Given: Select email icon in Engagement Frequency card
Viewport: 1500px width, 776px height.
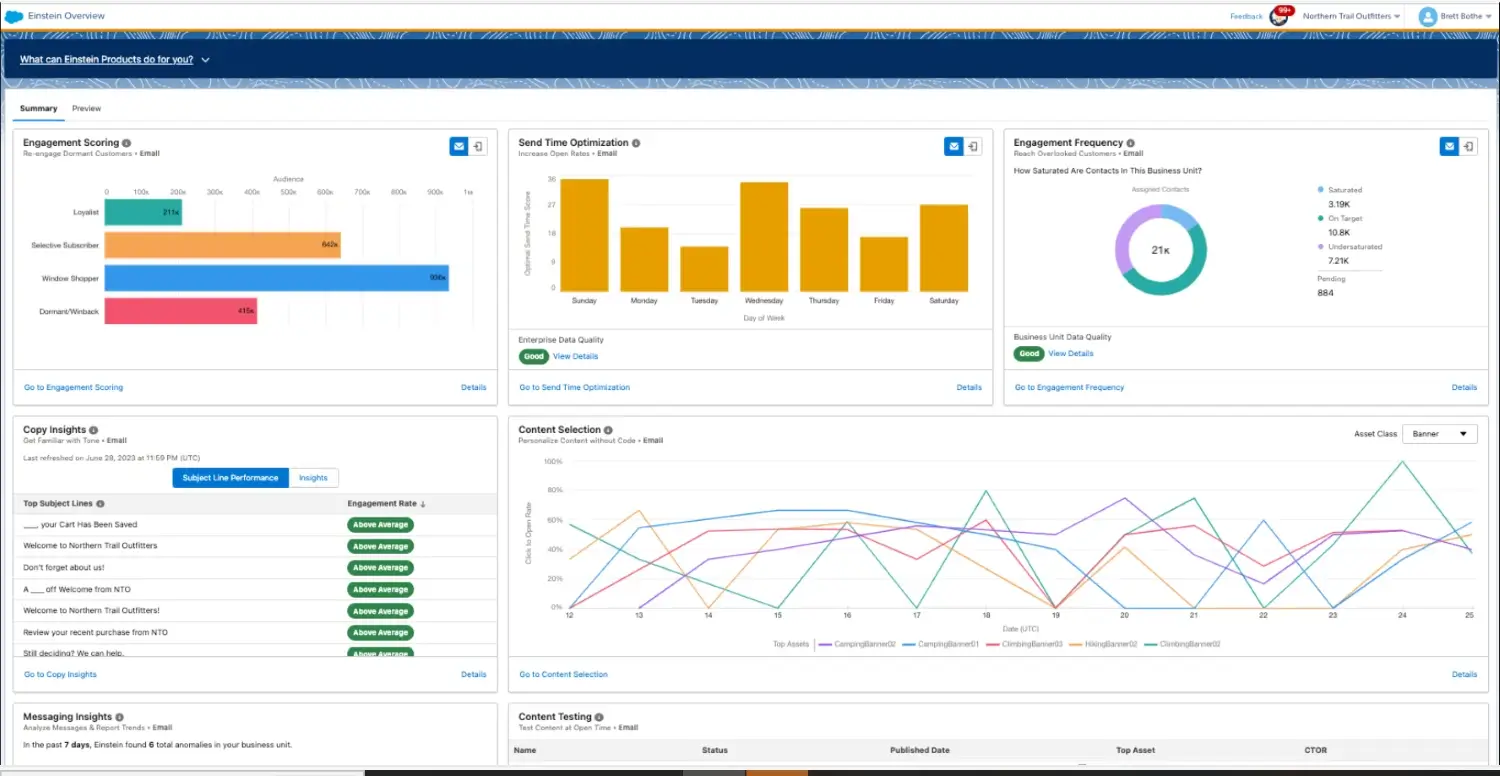Looking at the screenshot, I should (x=1449, y=147).
